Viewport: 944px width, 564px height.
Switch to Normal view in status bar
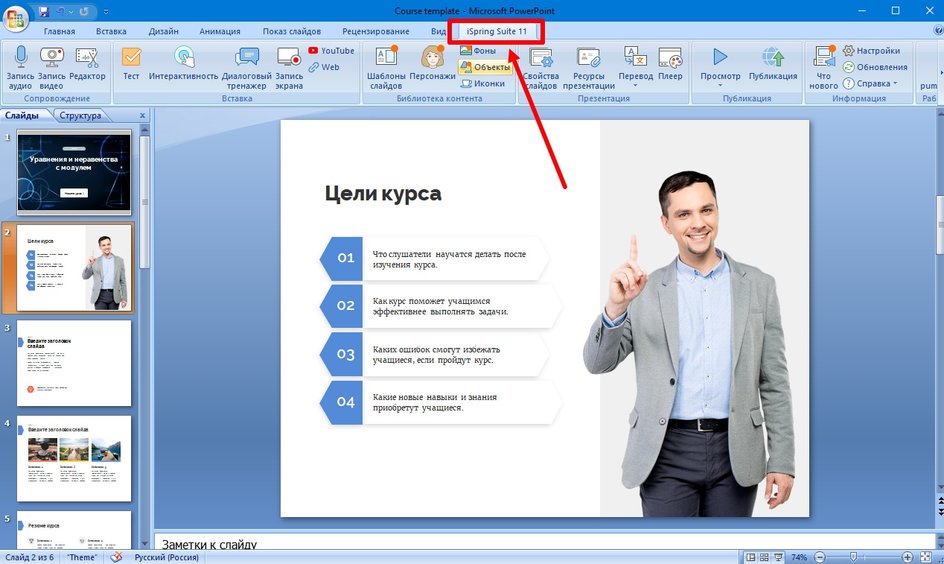(x=750, y=557)
